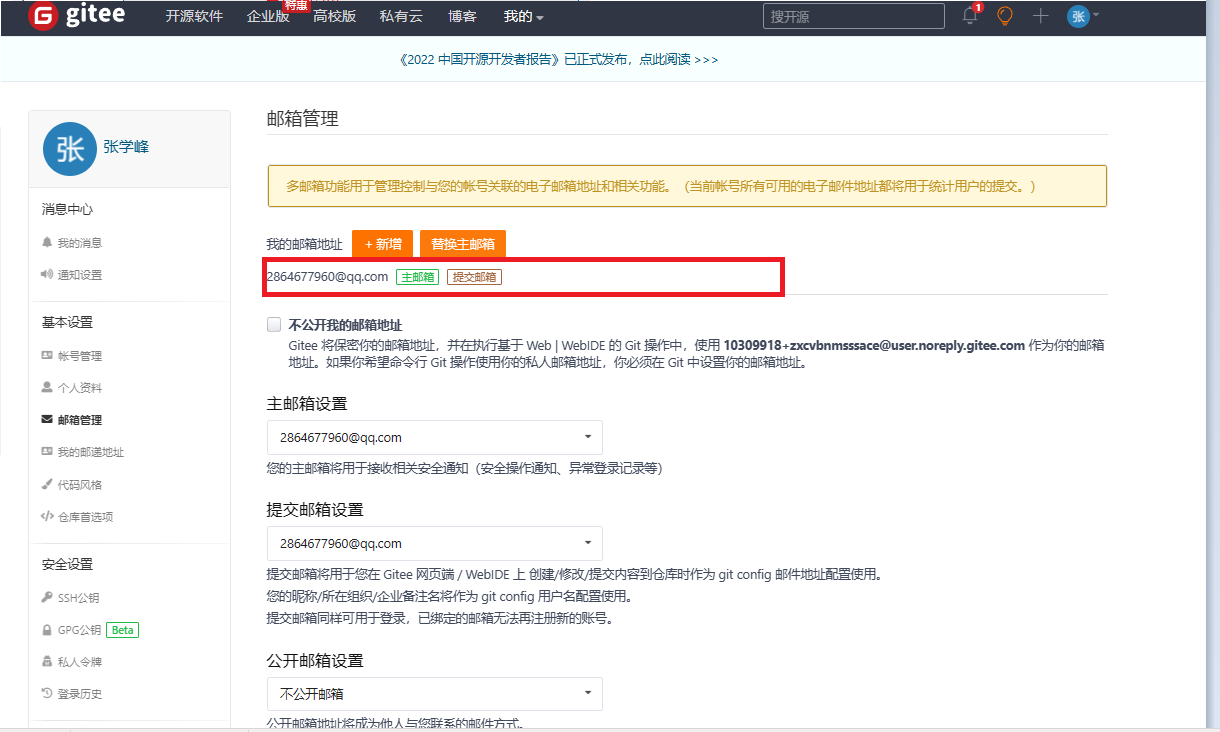Screen dimensions: 1220x732
Task: Enable 不公开我的邮箱地址 checkbox
Action: (x=274, y=325)
